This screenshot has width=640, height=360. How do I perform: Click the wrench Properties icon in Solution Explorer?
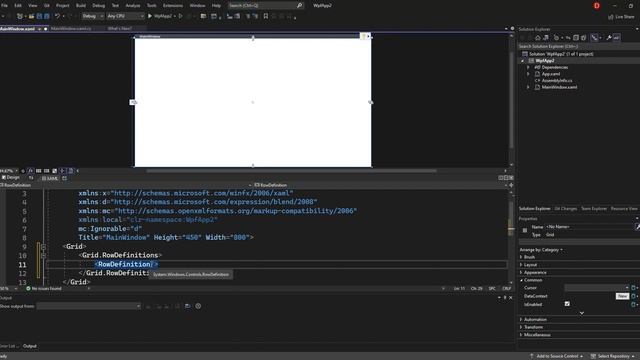(609, 38)
